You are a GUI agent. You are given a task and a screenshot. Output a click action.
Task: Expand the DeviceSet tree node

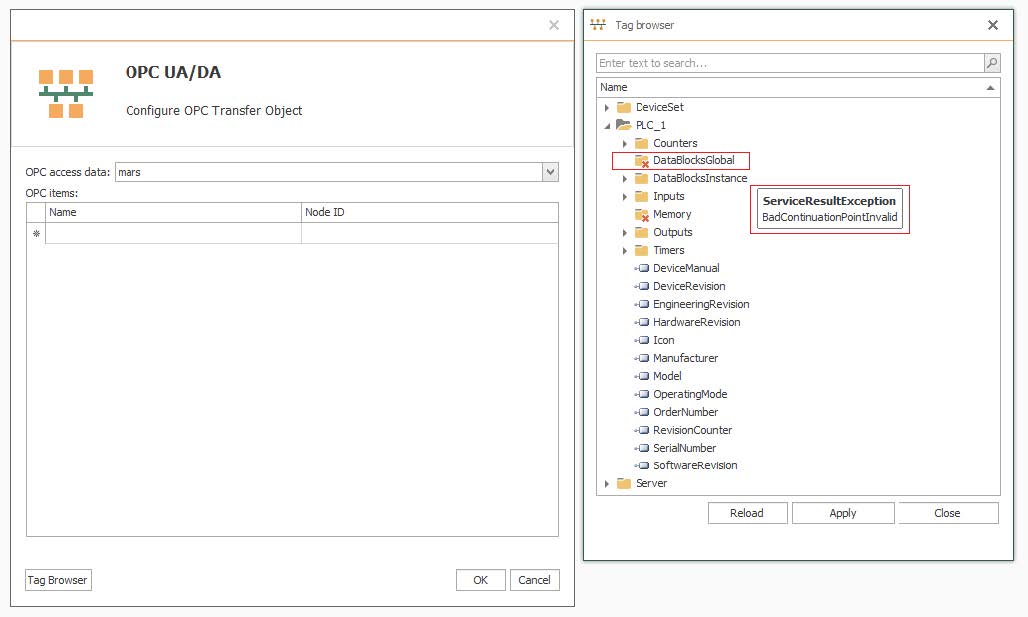[606, 107]
